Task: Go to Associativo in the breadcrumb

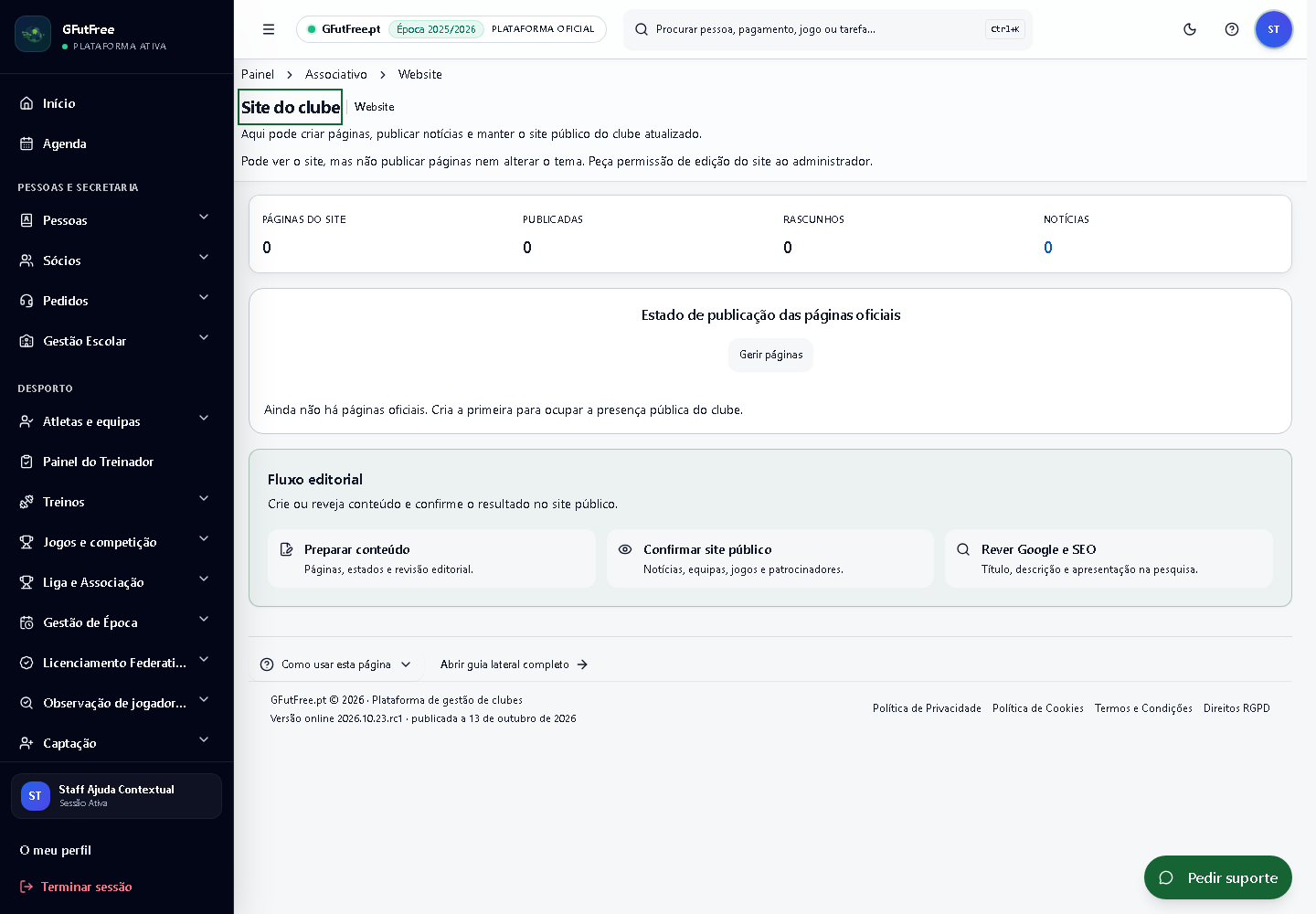Action: coord(336,74)
